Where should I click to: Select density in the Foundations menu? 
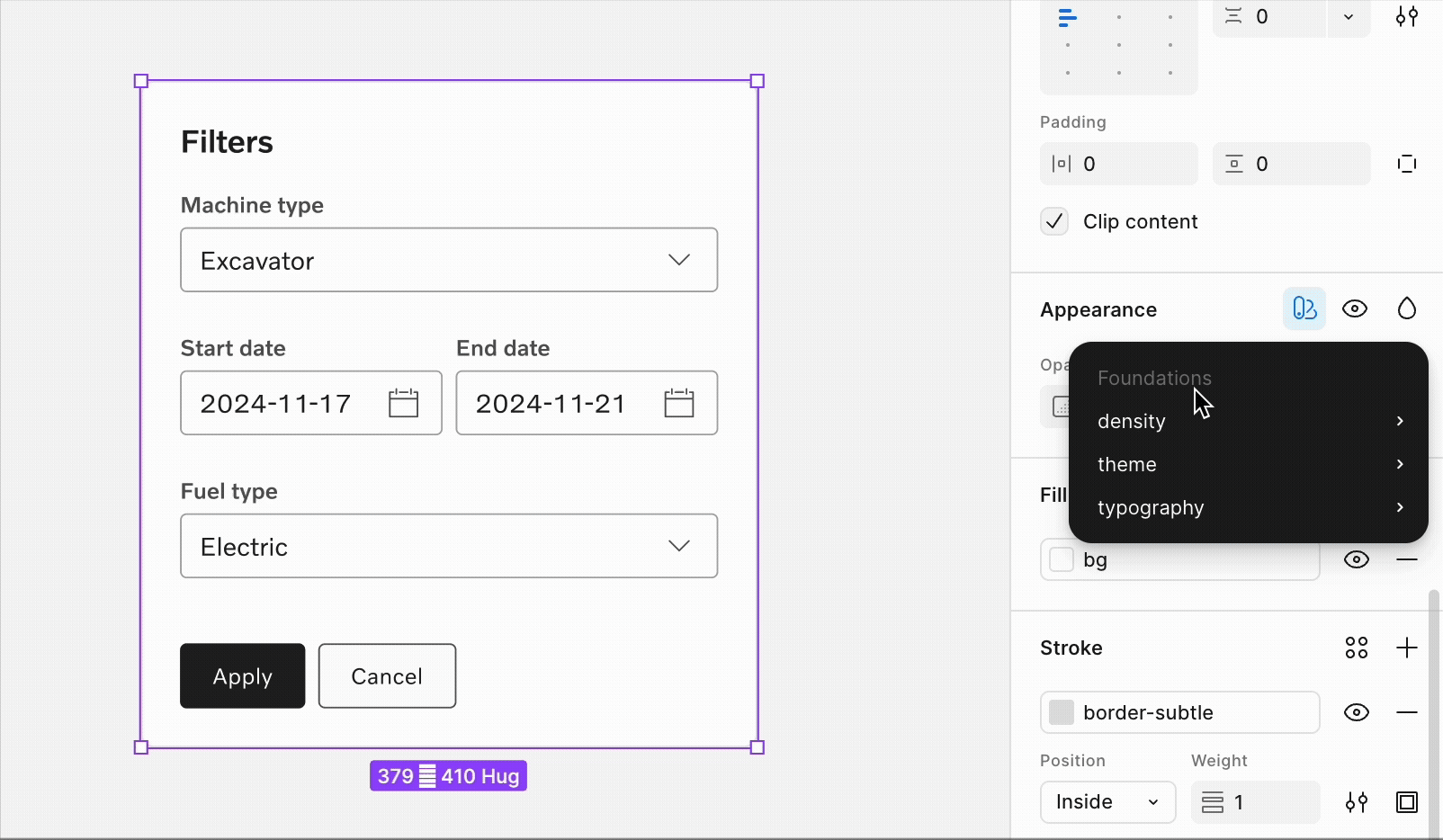1132,421
